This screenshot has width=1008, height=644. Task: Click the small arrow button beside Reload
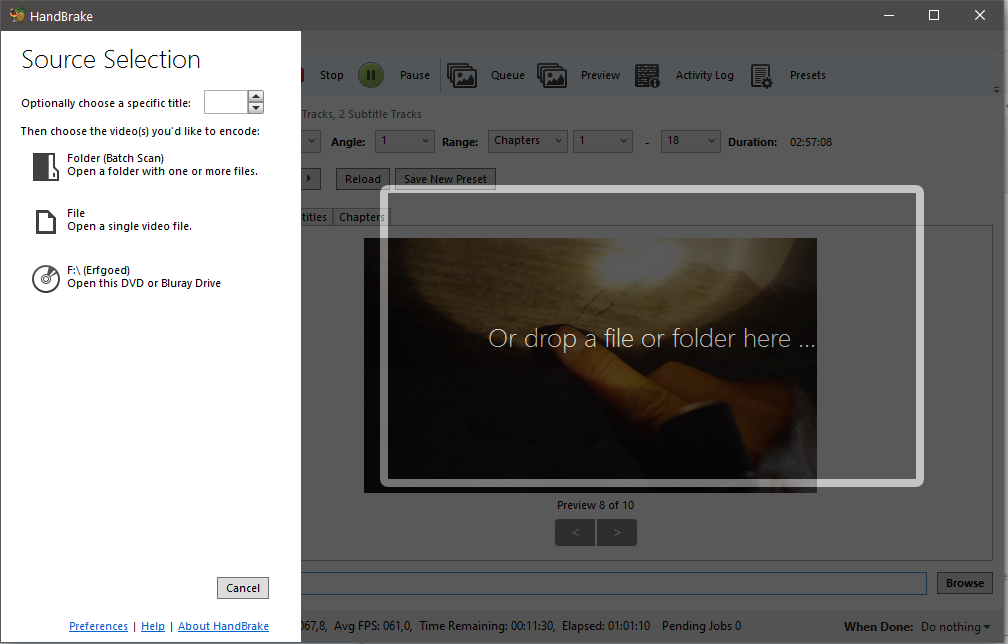coord(310,179)
